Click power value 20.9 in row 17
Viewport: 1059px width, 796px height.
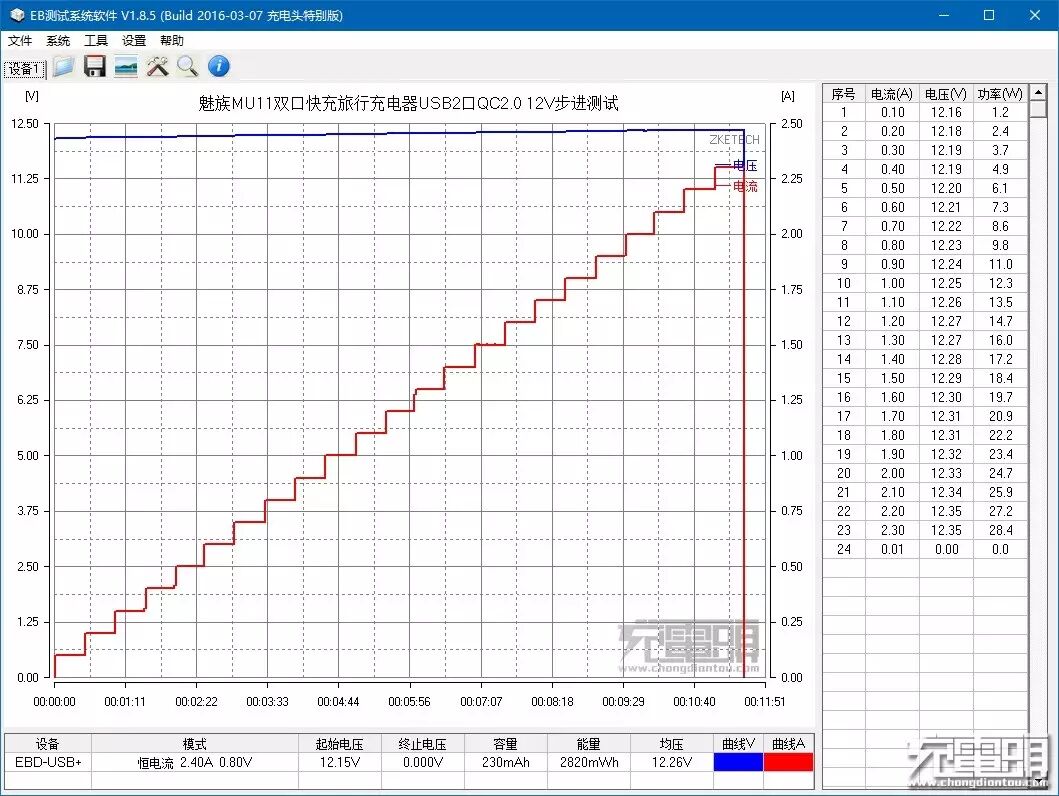[1000, 416]
